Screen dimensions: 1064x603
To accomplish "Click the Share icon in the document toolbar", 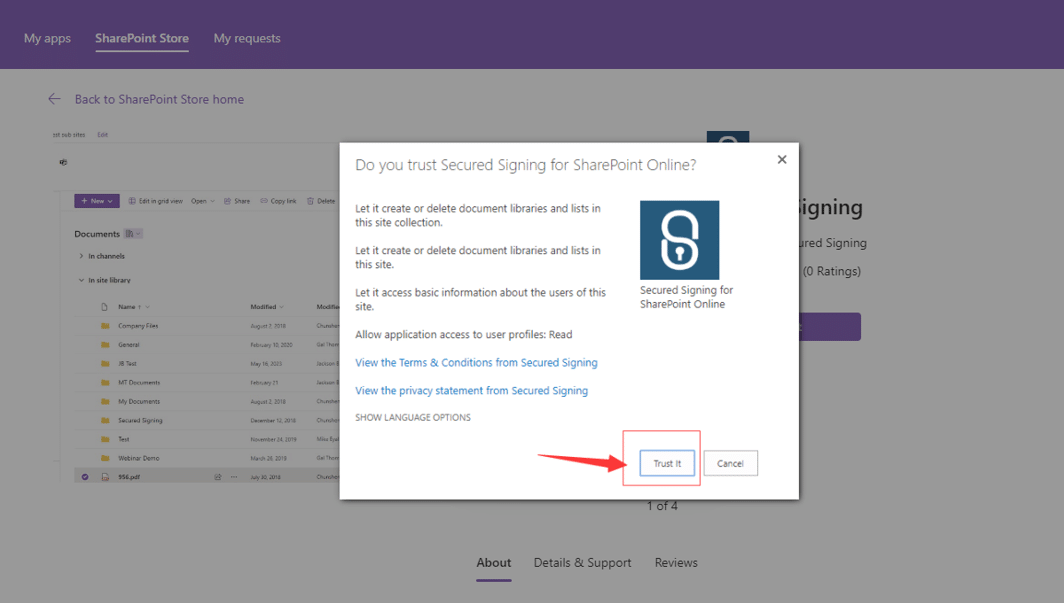I will click(228, 201).
